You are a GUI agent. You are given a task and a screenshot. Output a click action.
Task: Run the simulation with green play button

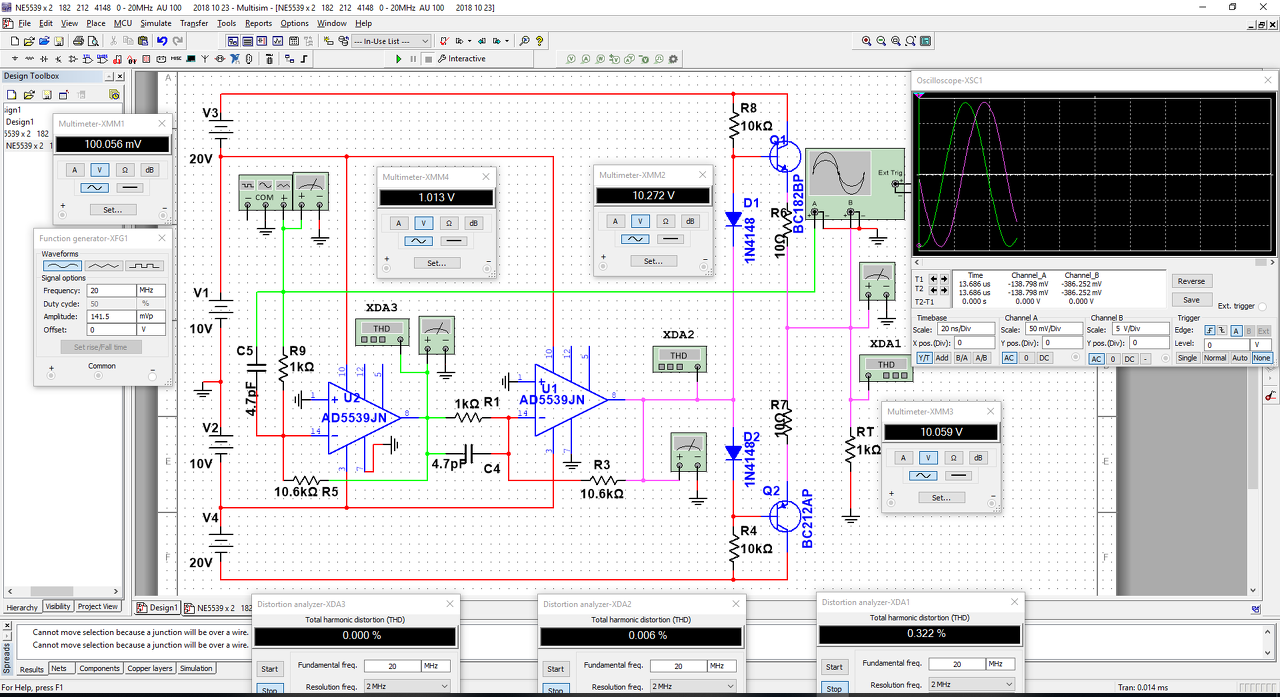[x=399, y=59]
